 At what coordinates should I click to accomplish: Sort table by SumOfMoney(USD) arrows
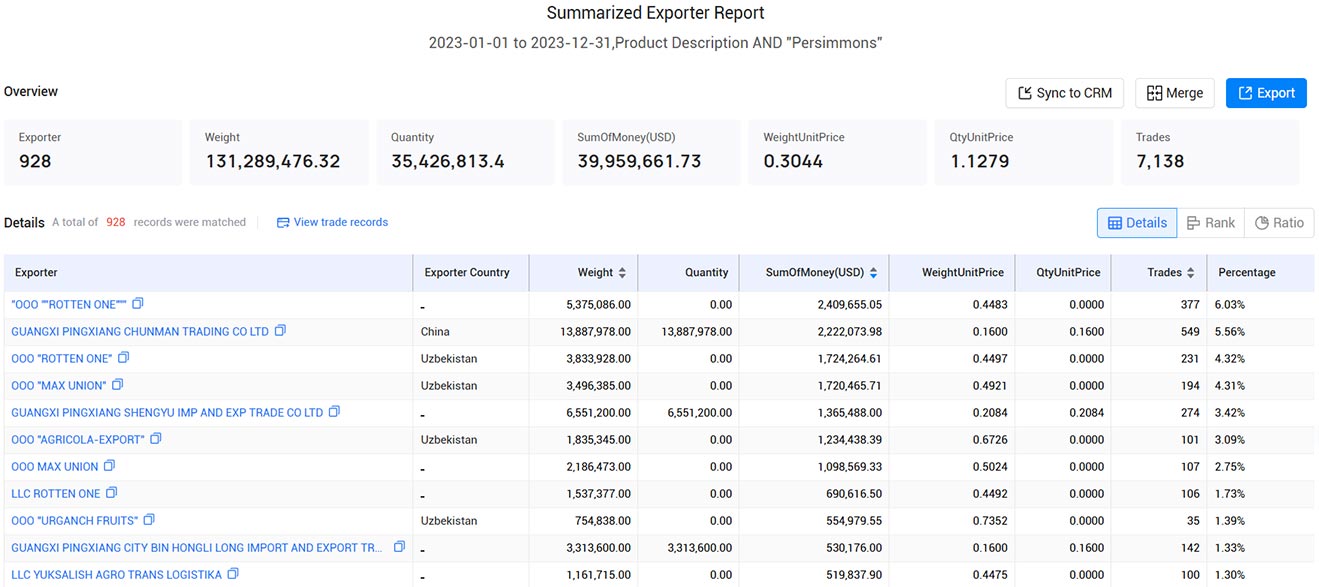(873, 272)
